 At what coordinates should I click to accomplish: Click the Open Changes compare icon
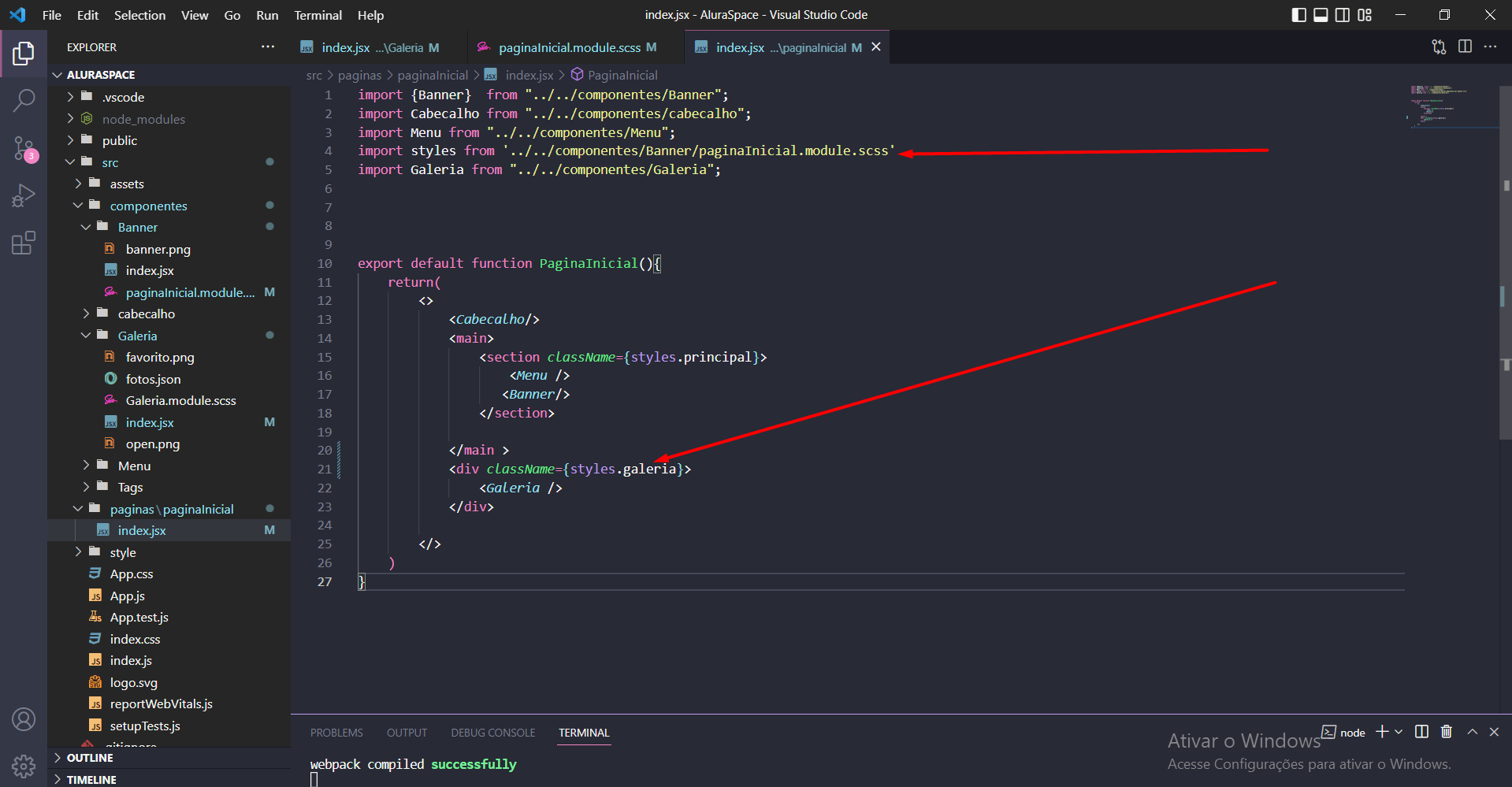[x=1439, y=47]
